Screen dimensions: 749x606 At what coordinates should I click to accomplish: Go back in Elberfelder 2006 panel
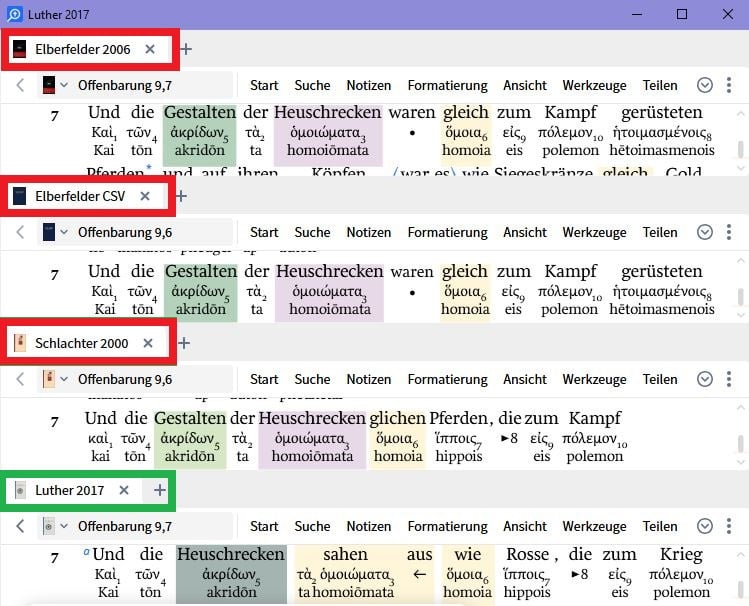(x=20, y=85)
